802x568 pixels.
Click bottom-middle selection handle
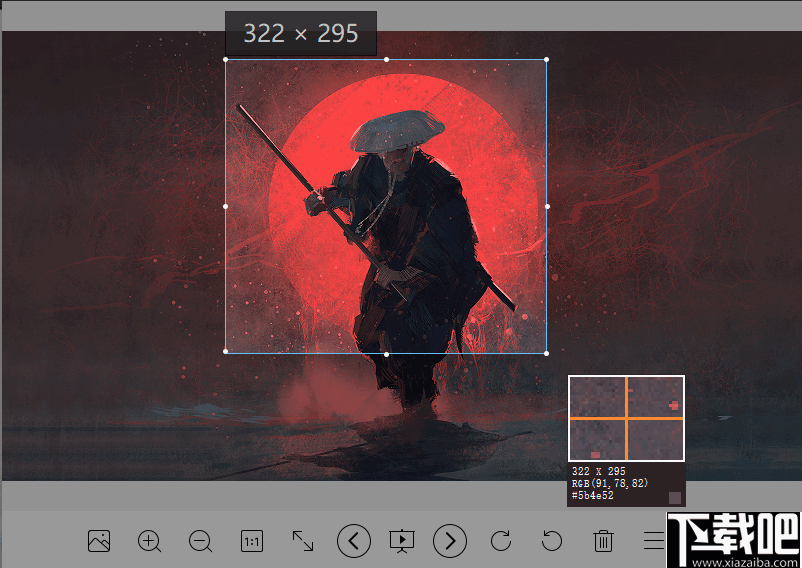click(x=386, y=354)
